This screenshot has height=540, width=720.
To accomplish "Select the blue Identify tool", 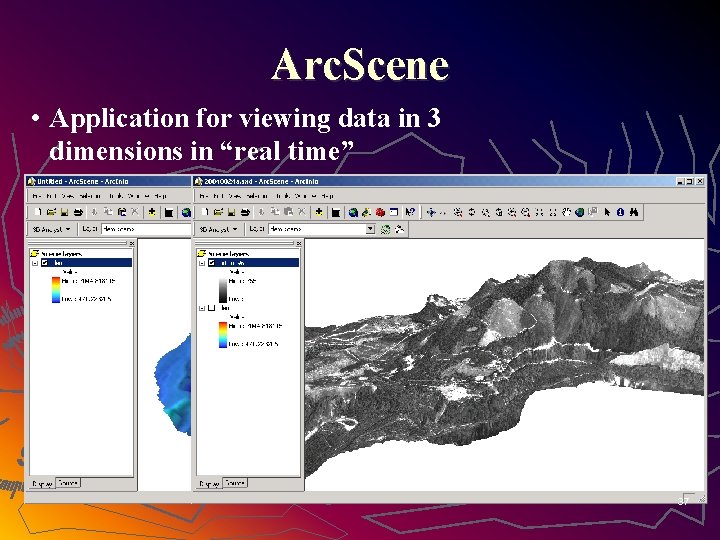I will point(620,212).
